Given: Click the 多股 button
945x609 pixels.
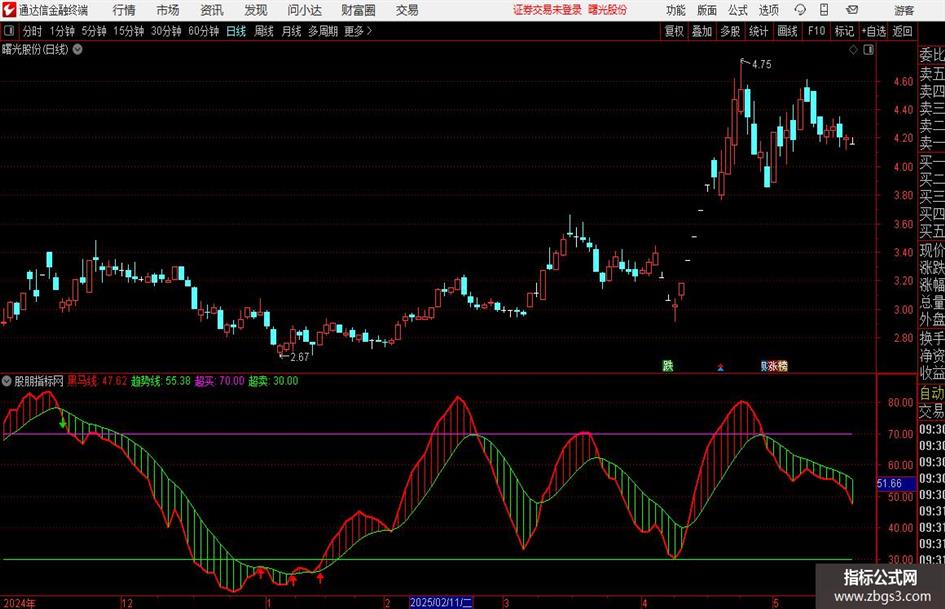Looking at the screenshot, I should click(x=730, y=31).
